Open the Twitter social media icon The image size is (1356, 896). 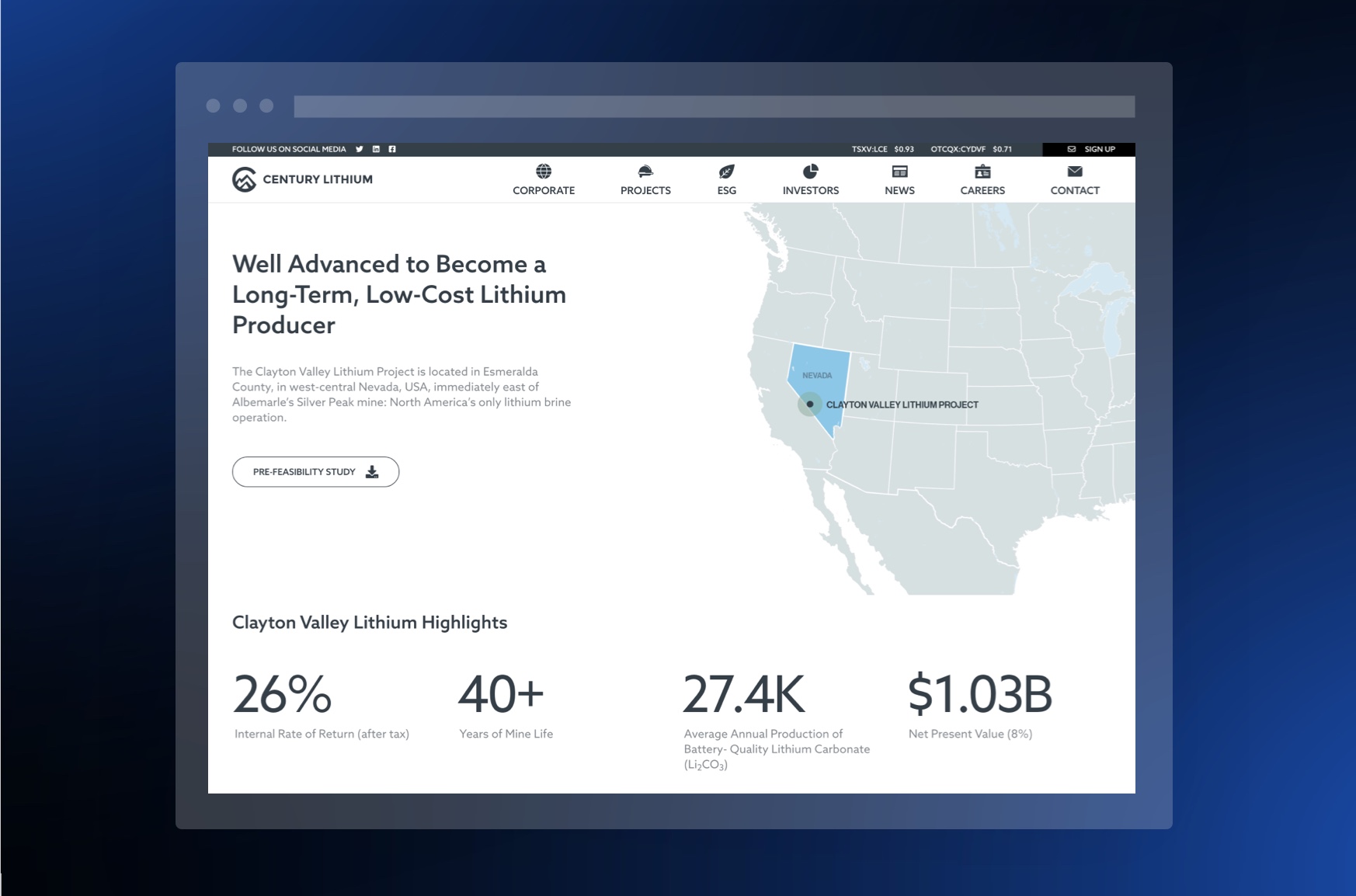click(x=360, y=149)
